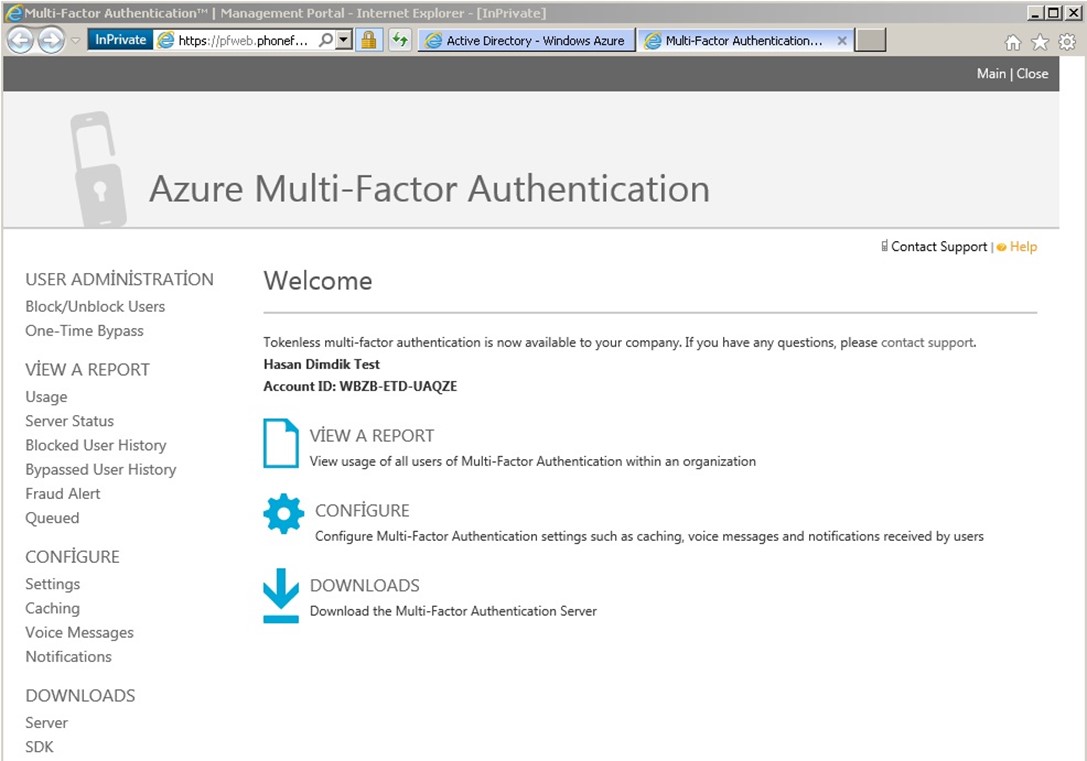Close the Multi-Factor Authentication tab
1087x761 pixels.
pos(842,41)
